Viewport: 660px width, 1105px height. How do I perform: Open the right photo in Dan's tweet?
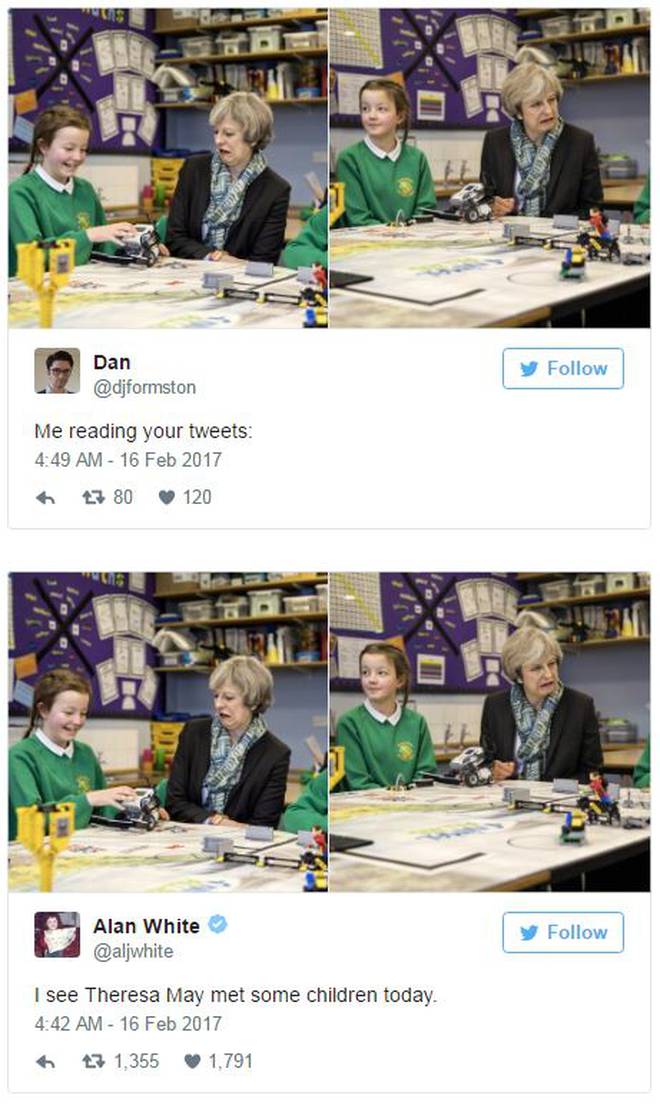pyautogui.click(x=490, y=168)
